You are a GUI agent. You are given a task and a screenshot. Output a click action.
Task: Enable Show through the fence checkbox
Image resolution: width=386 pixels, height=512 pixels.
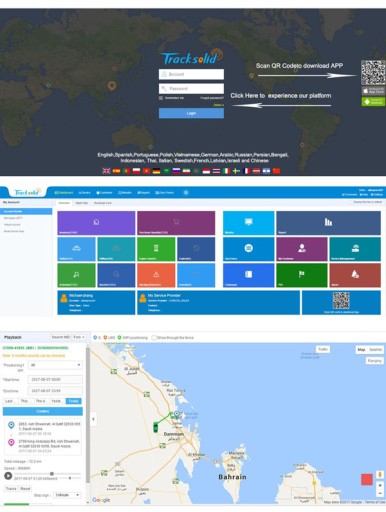154,338
